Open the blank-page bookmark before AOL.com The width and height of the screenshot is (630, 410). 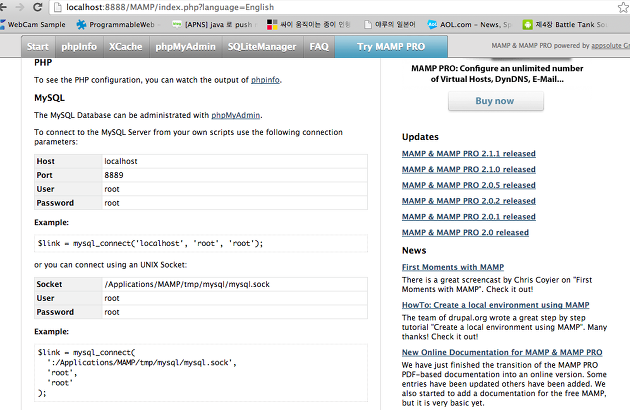389,25
